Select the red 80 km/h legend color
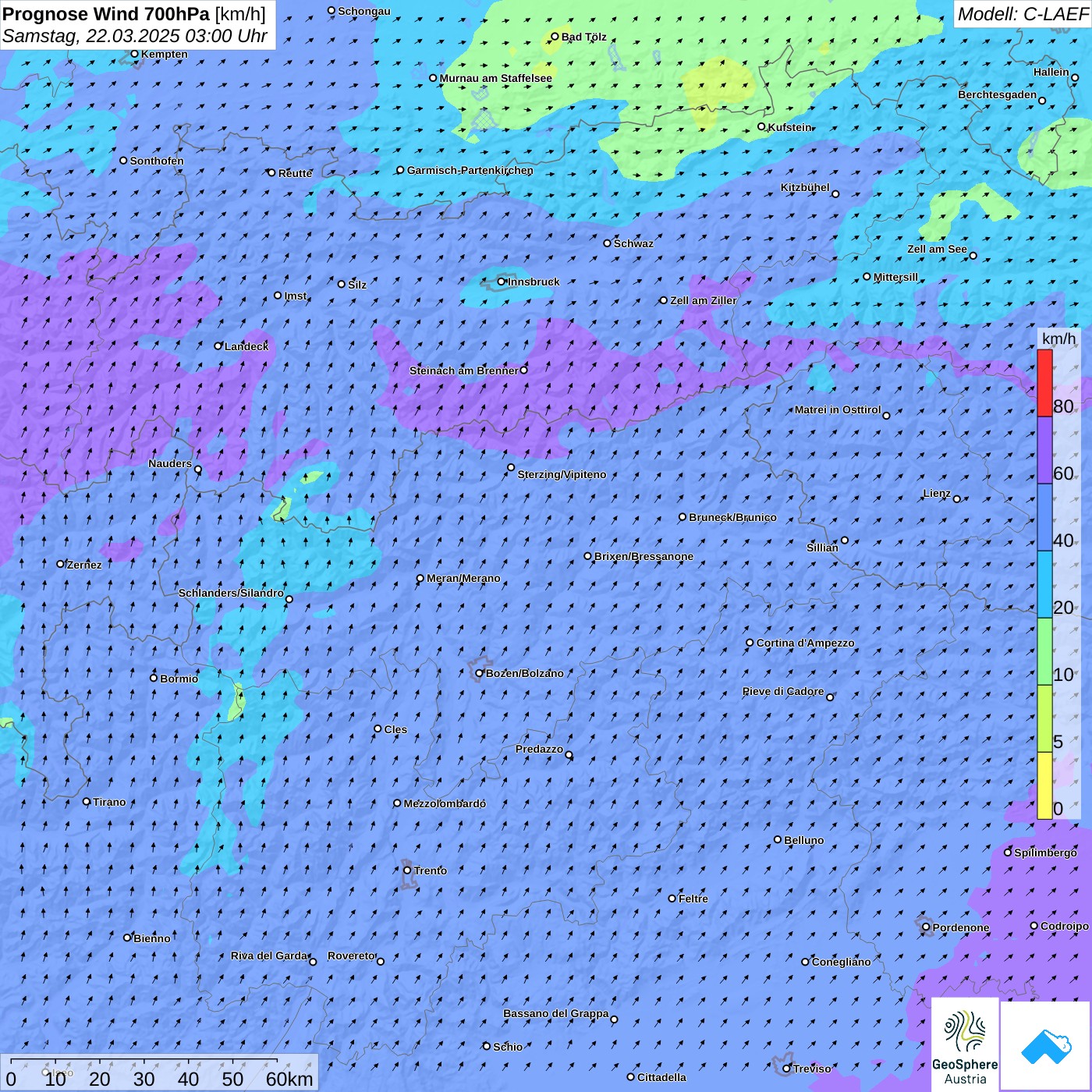This screenshot has height=1092, width=1092. [x=1044, y=383]
